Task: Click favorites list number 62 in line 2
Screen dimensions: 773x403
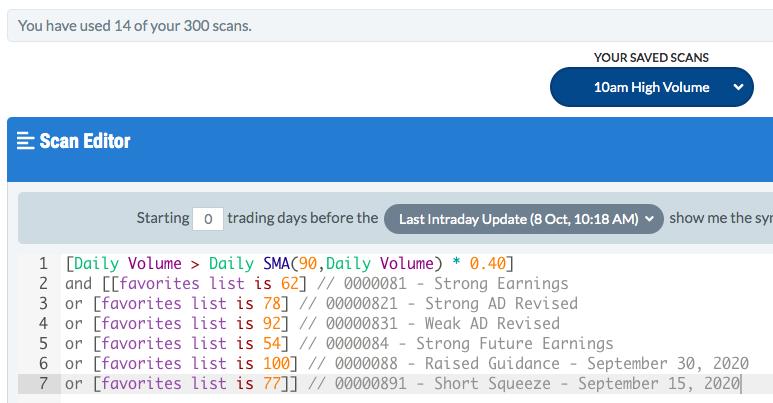Action: coord(290,284)
